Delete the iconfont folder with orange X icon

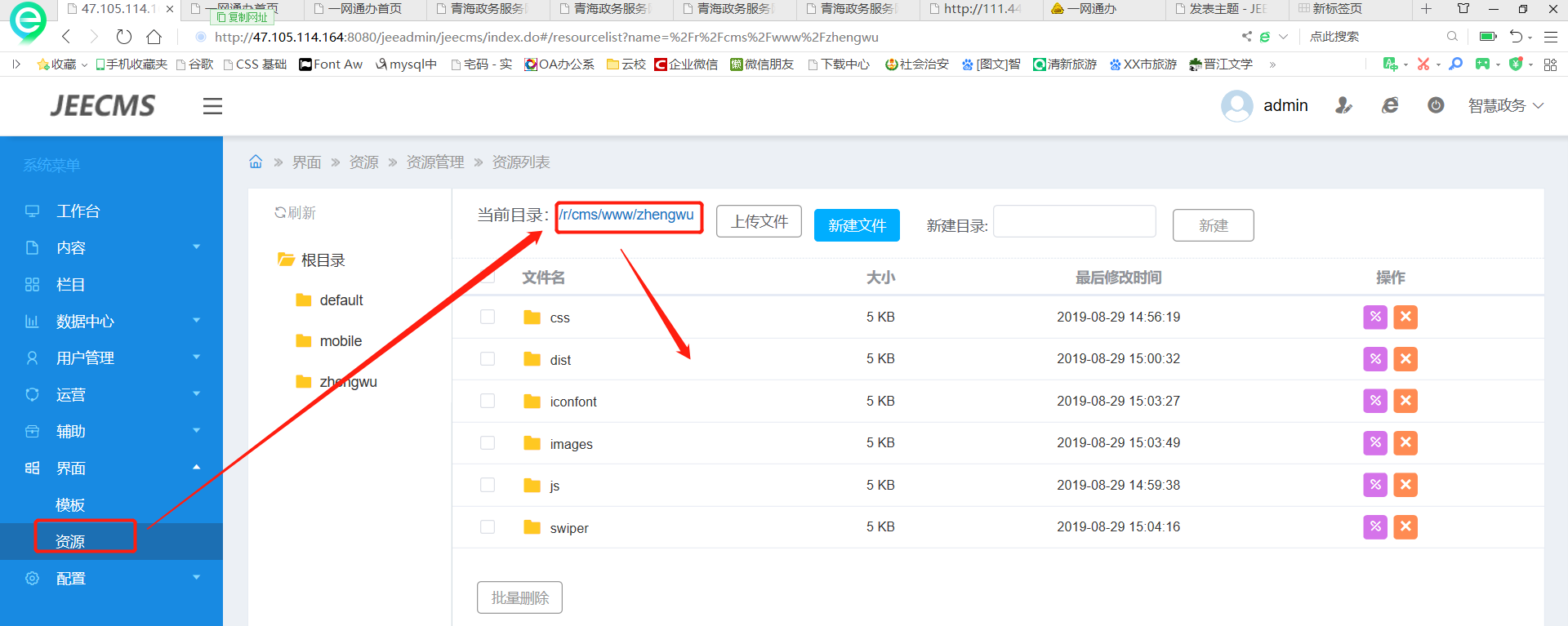1405,401
